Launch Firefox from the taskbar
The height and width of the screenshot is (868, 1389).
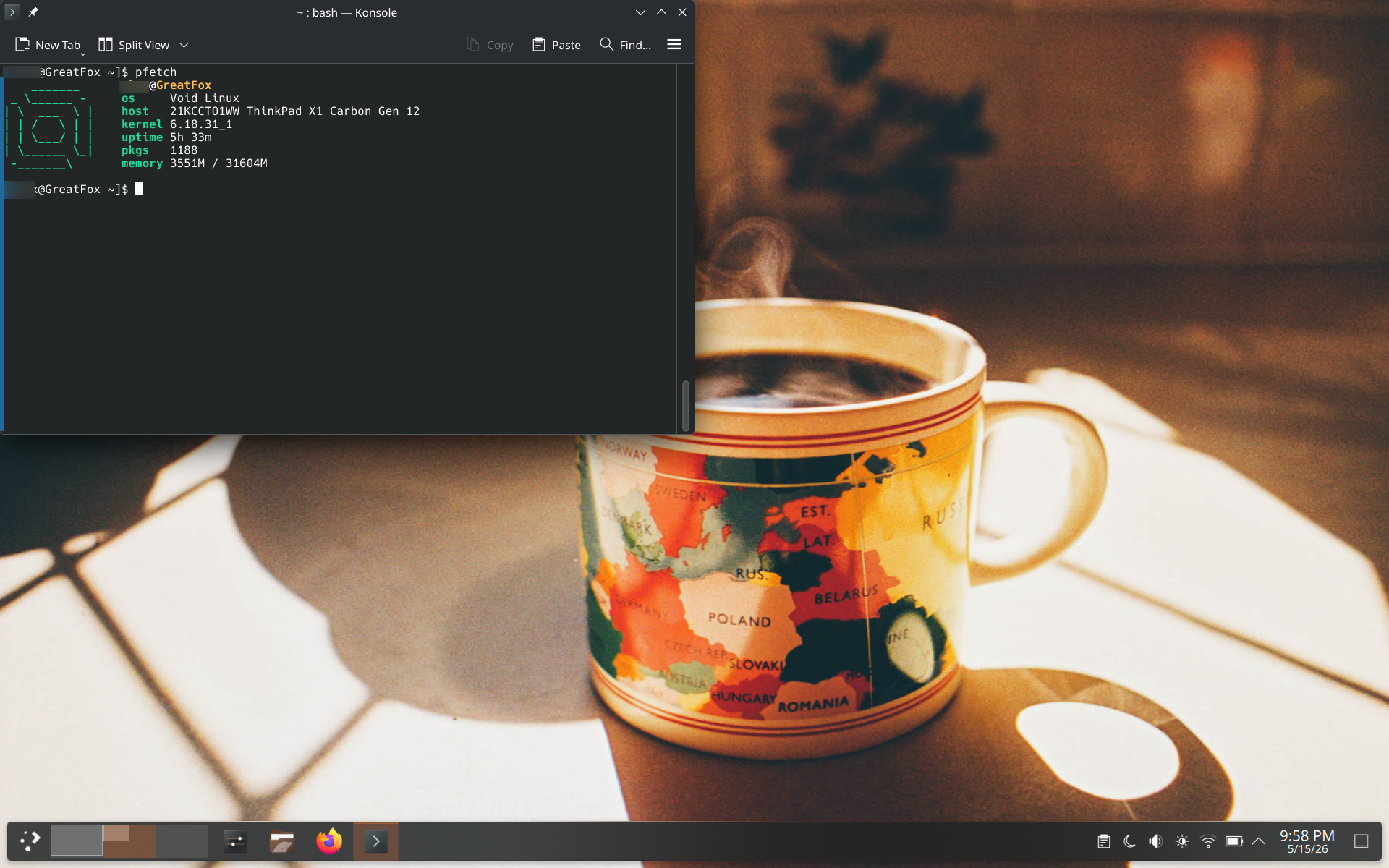coord(329,841)
